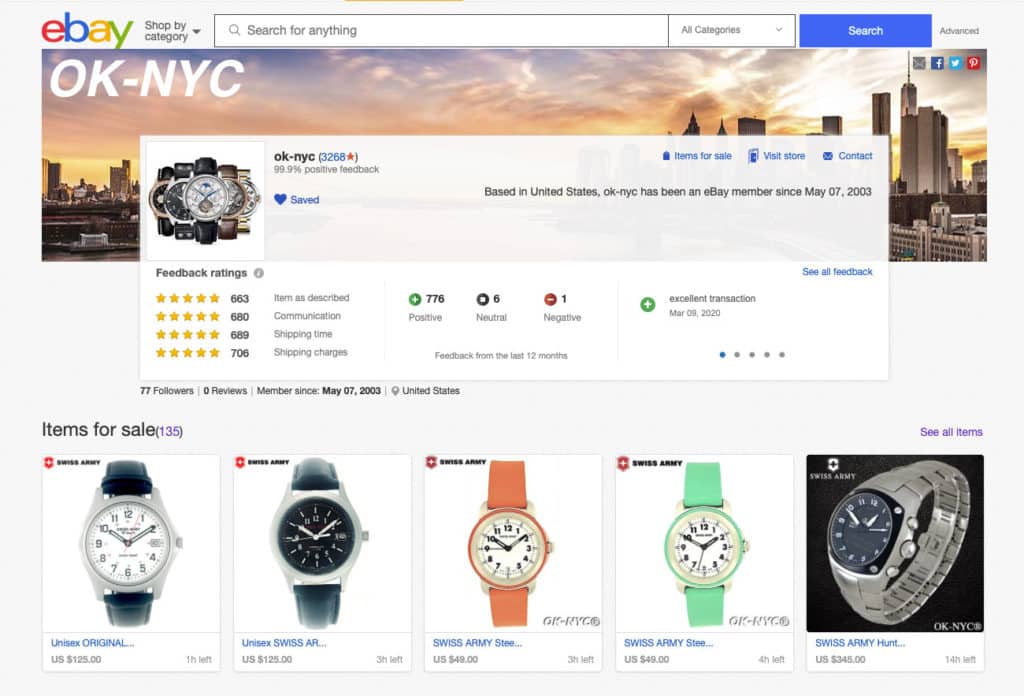The width and height of the screenshot is (1024, 696).
Task: Click the red Negative feedback icon
Action: click(x=551, y=299)
